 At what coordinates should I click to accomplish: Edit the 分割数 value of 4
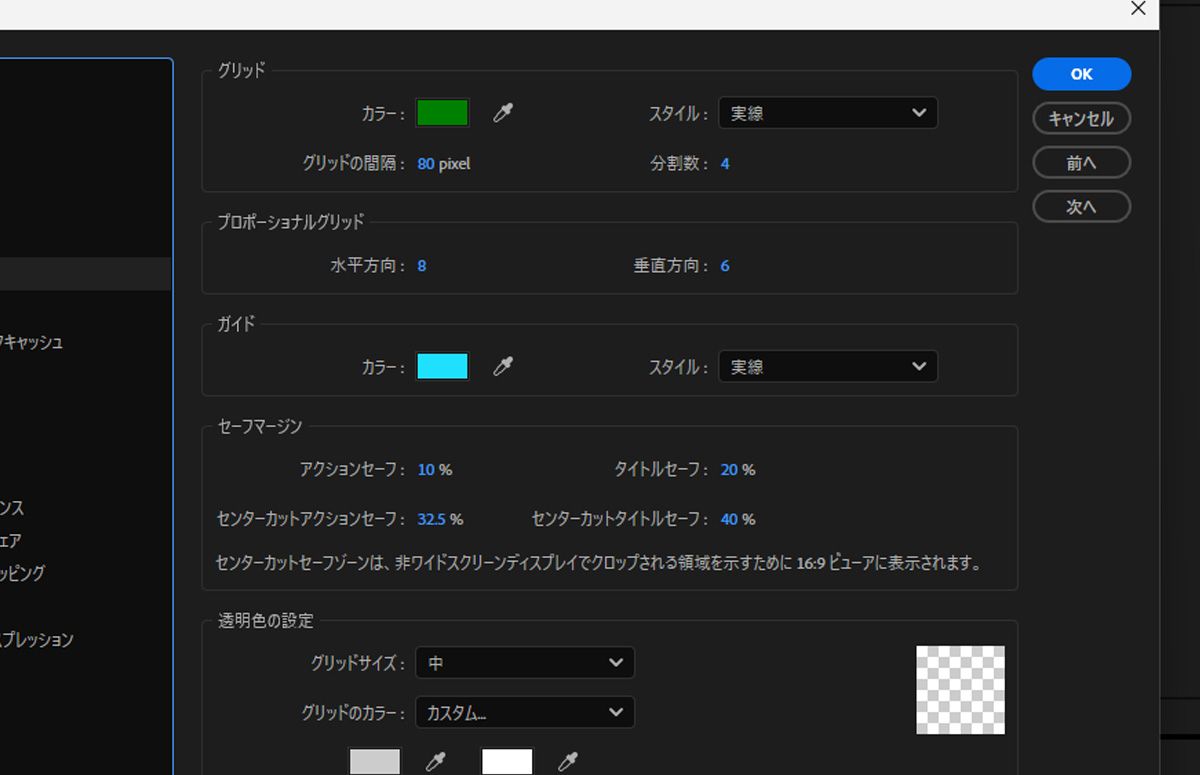[725, 163]
